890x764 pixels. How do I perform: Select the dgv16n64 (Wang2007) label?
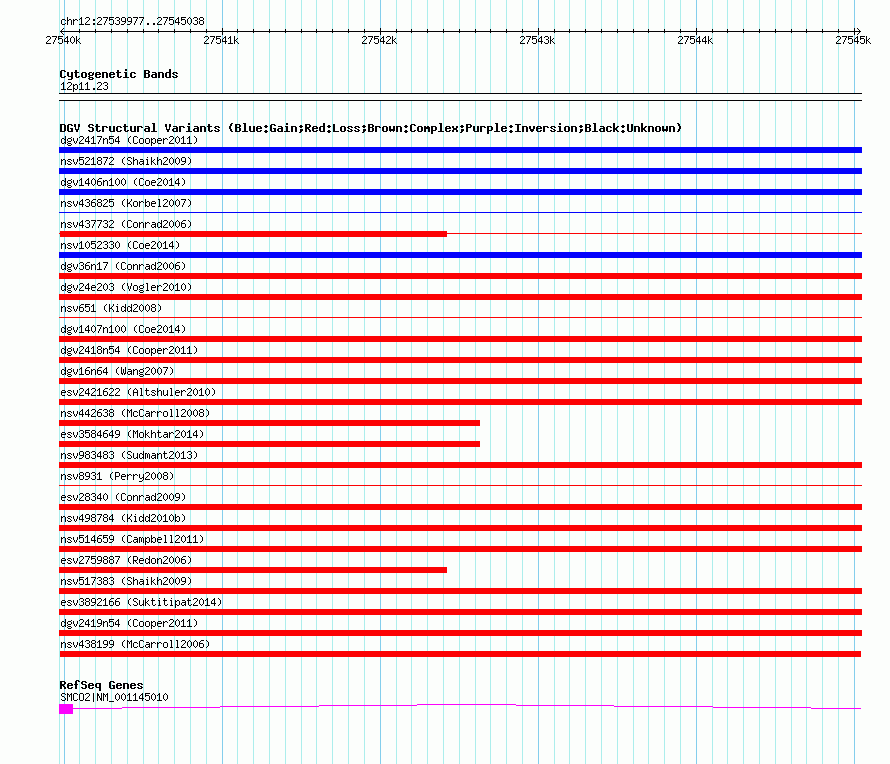pyautogui.click(x=117, y=371)
